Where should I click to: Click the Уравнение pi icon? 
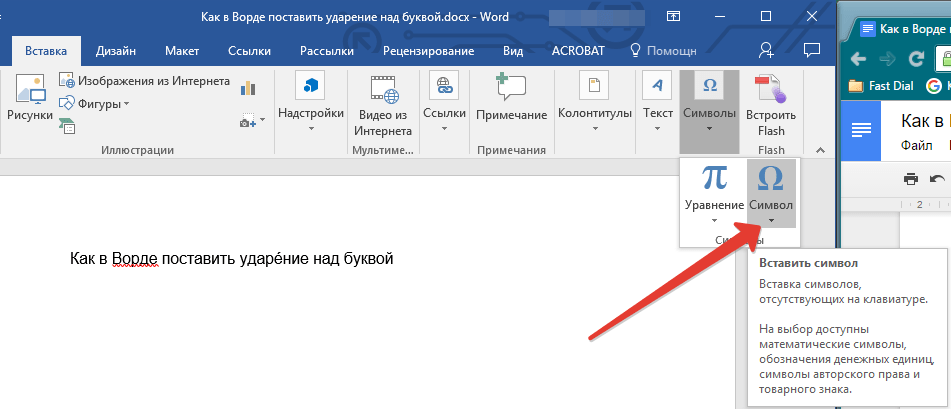(713, 178)
